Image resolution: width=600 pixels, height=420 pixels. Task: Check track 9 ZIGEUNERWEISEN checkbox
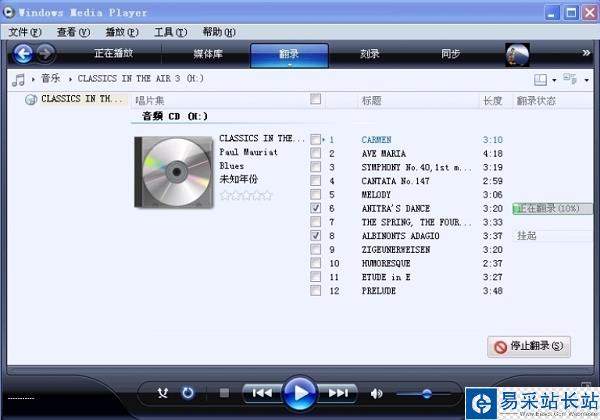point(315,249)
